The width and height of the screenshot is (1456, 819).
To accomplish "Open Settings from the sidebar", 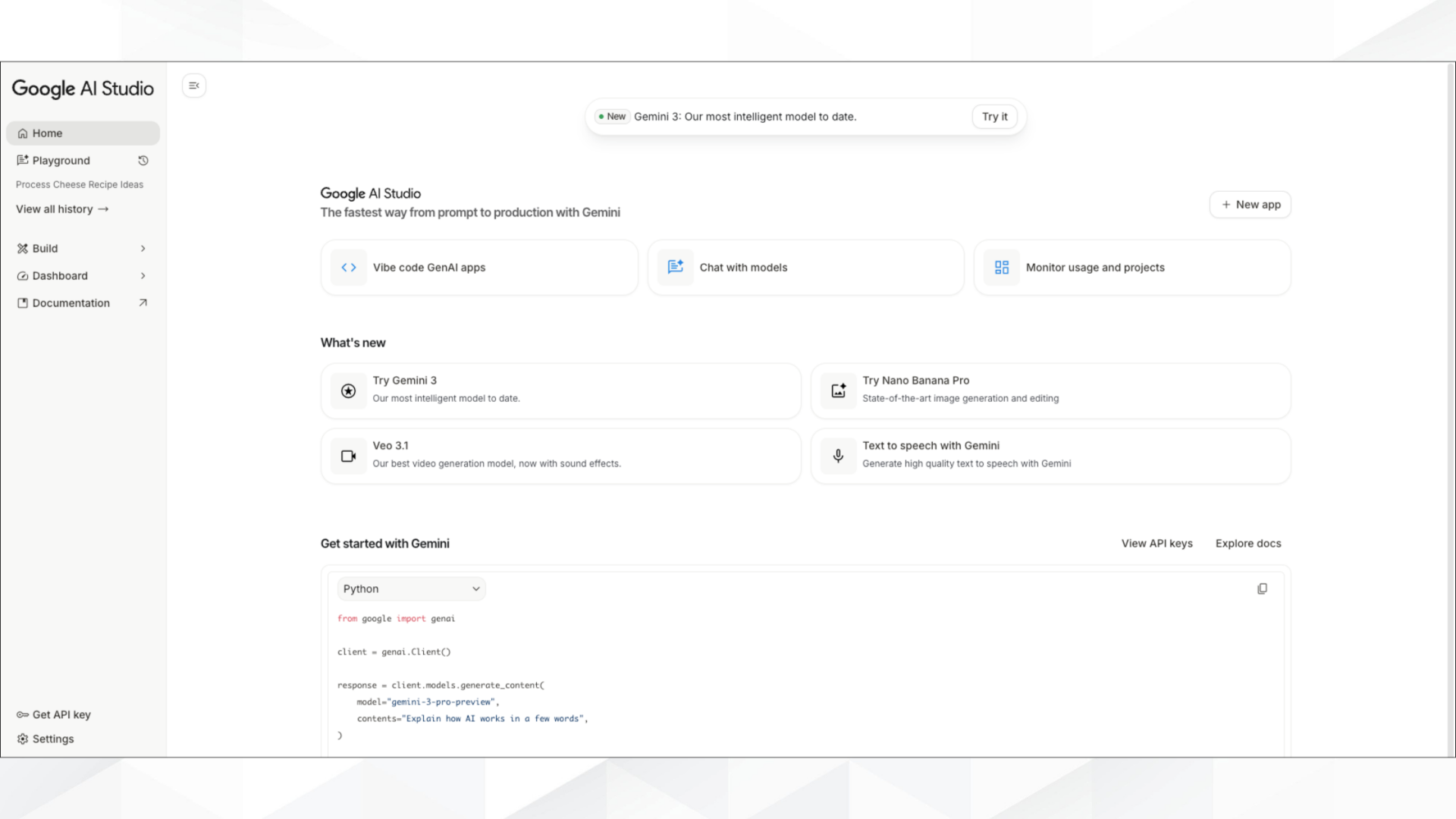I will (x=52, y=739).
